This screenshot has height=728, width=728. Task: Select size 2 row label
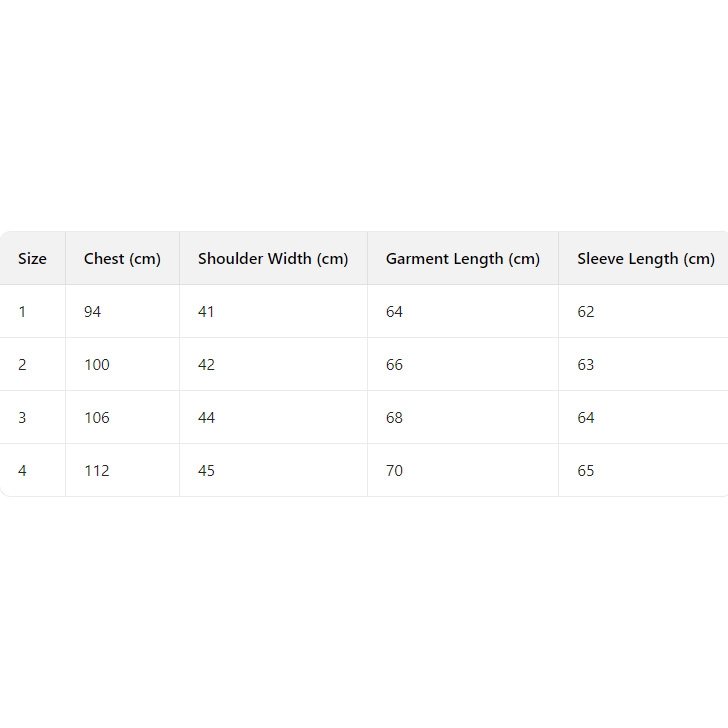(x=22, y=365)
